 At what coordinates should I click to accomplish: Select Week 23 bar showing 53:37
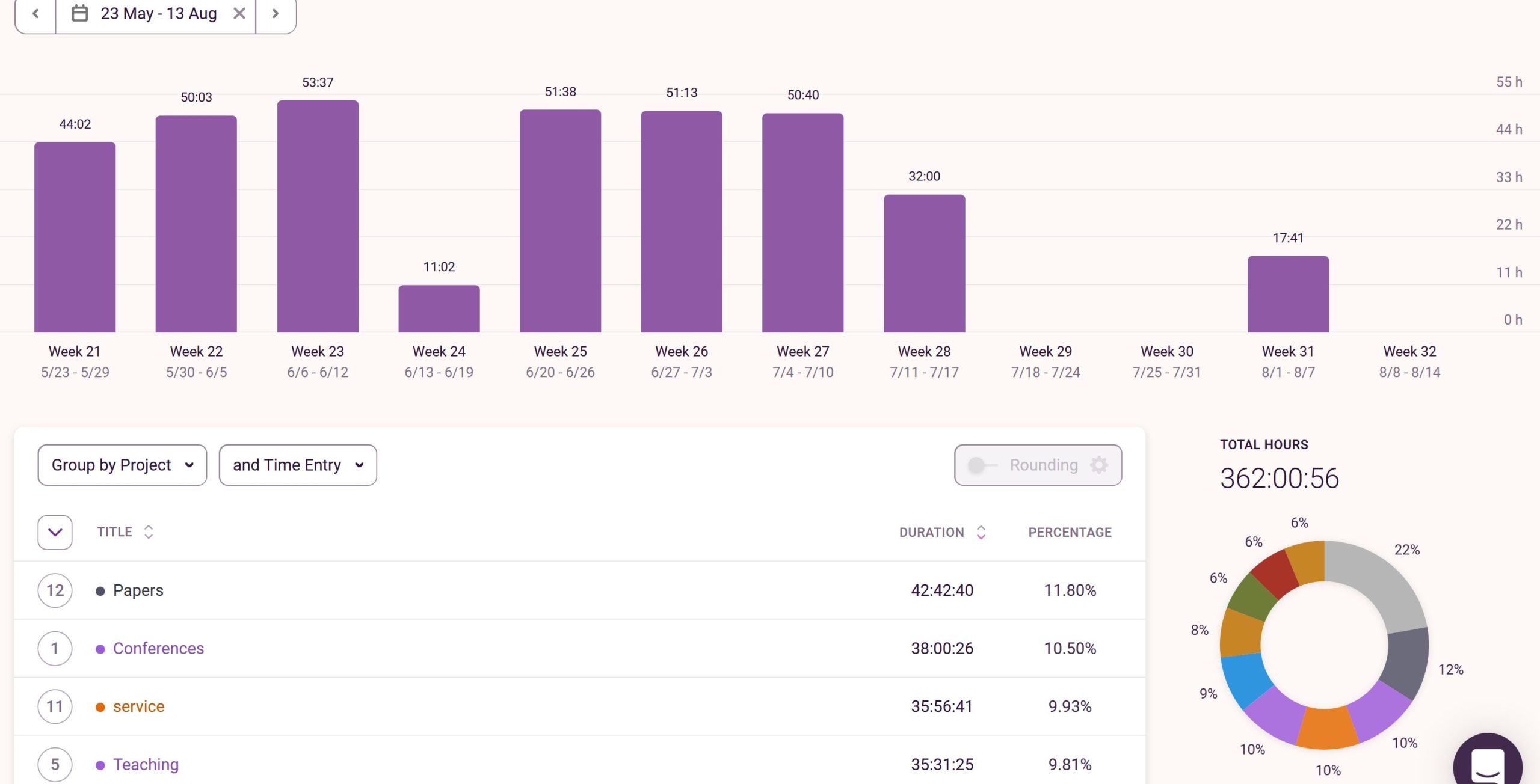pos(318,216)
